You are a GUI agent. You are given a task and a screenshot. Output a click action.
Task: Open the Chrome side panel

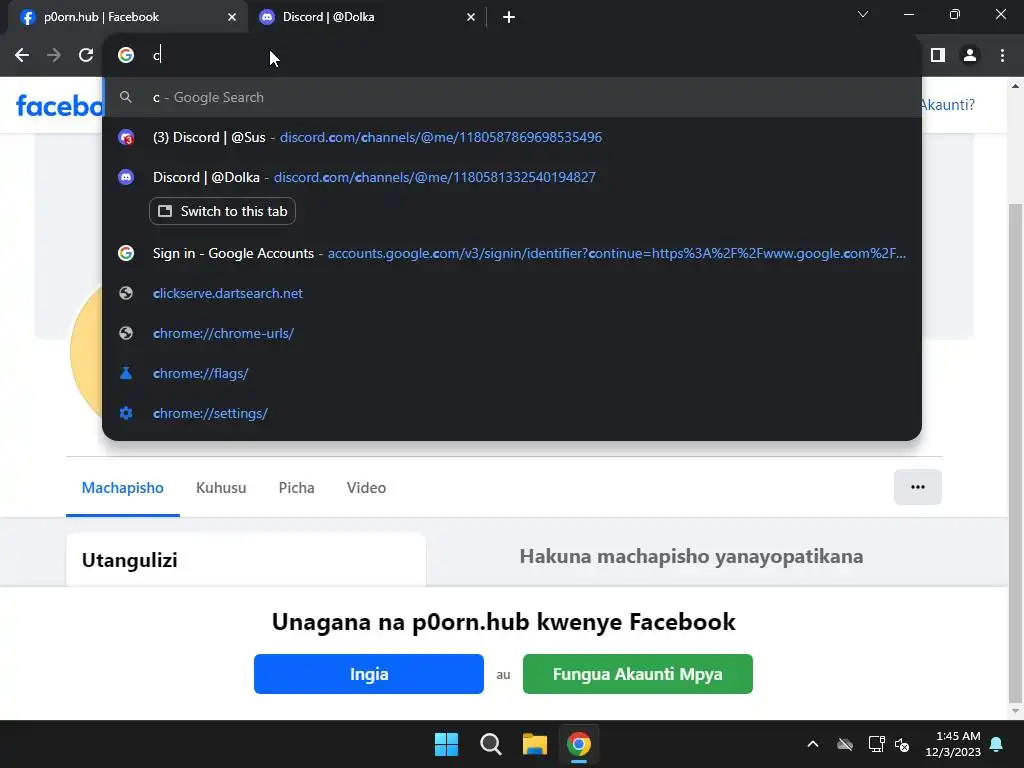click(x=938, y=56)
